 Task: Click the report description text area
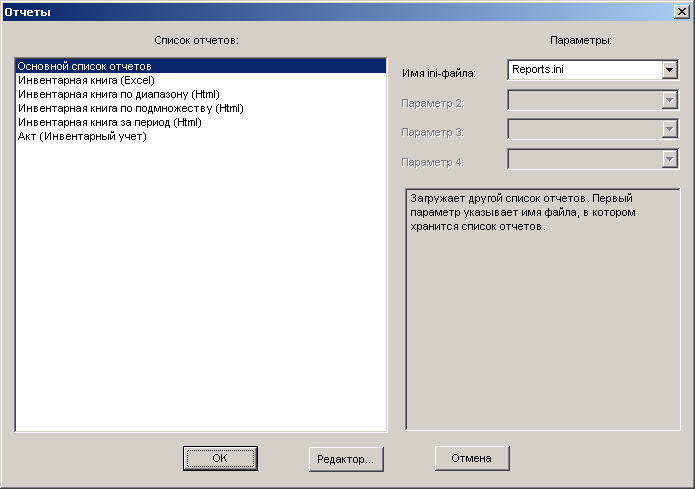[x=543, y=309]
